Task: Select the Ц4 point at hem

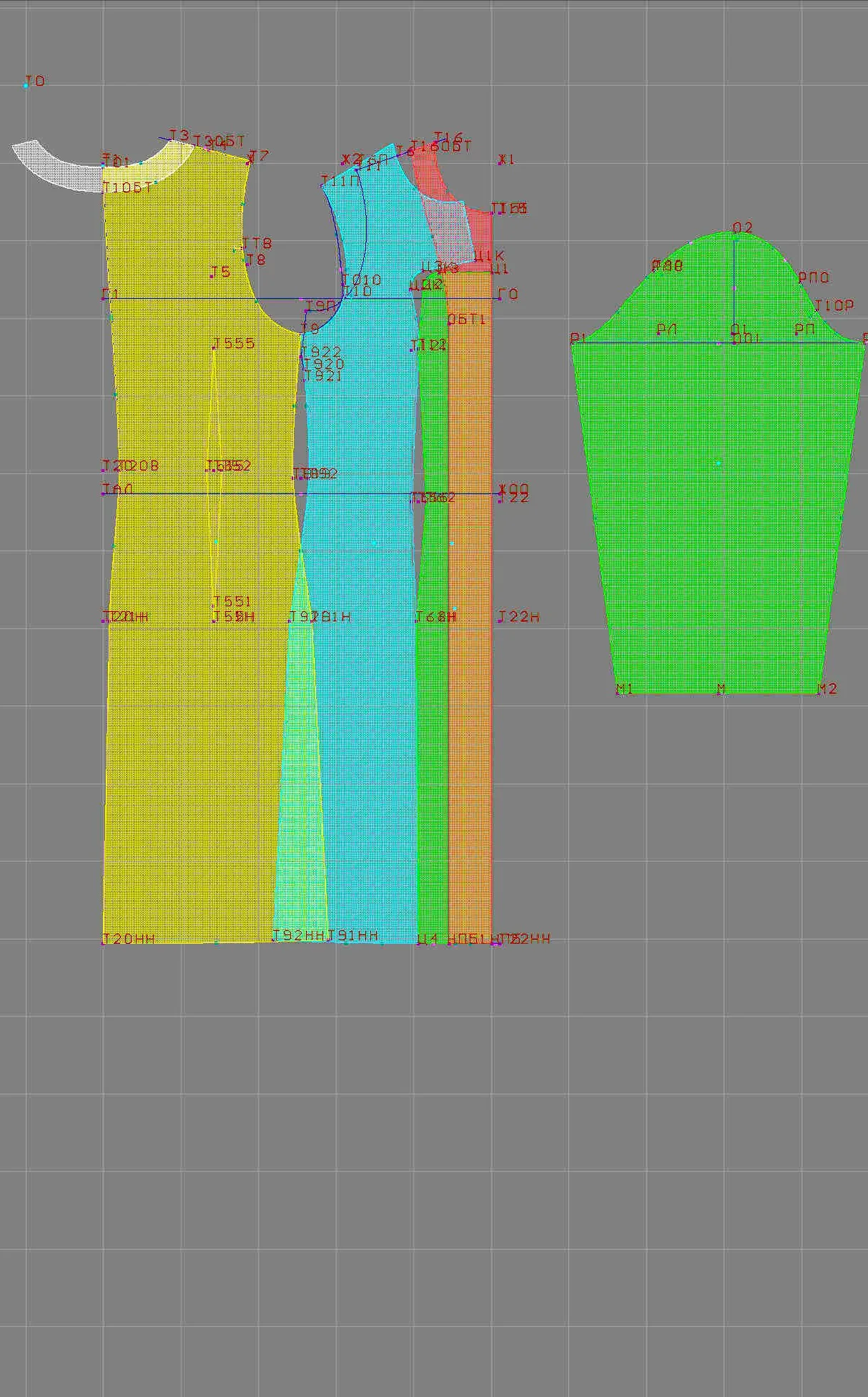Action: pyautogui.click(x=427, y=939)
